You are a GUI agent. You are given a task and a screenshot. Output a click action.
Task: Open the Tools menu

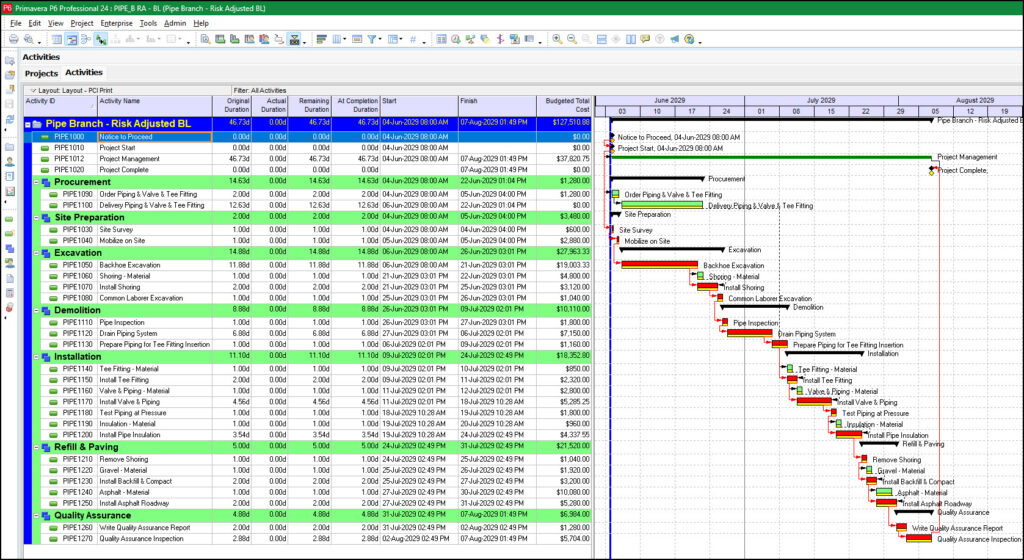click(148, 23)
